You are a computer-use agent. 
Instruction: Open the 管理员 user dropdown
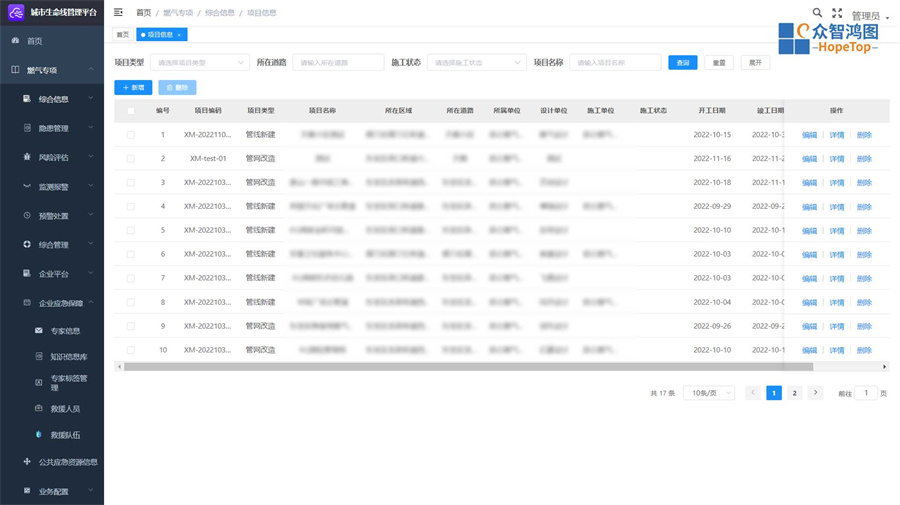click(x=870, y=16)
